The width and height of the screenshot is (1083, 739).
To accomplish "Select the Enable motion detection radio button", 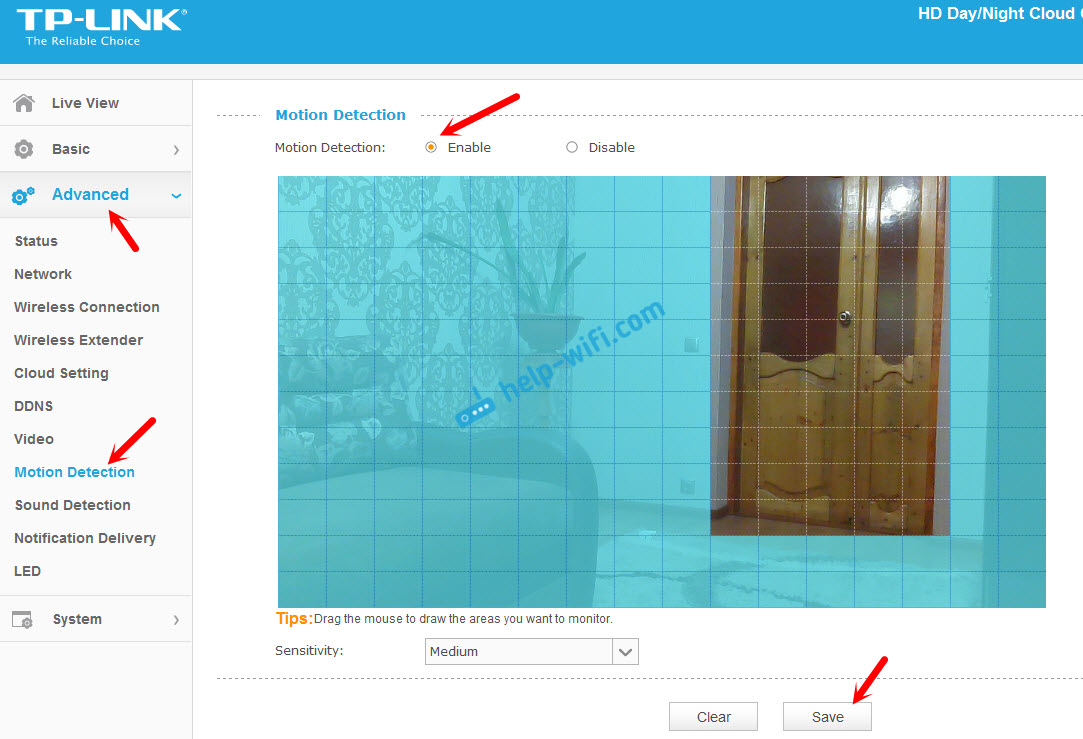I will tap(431, 147).
